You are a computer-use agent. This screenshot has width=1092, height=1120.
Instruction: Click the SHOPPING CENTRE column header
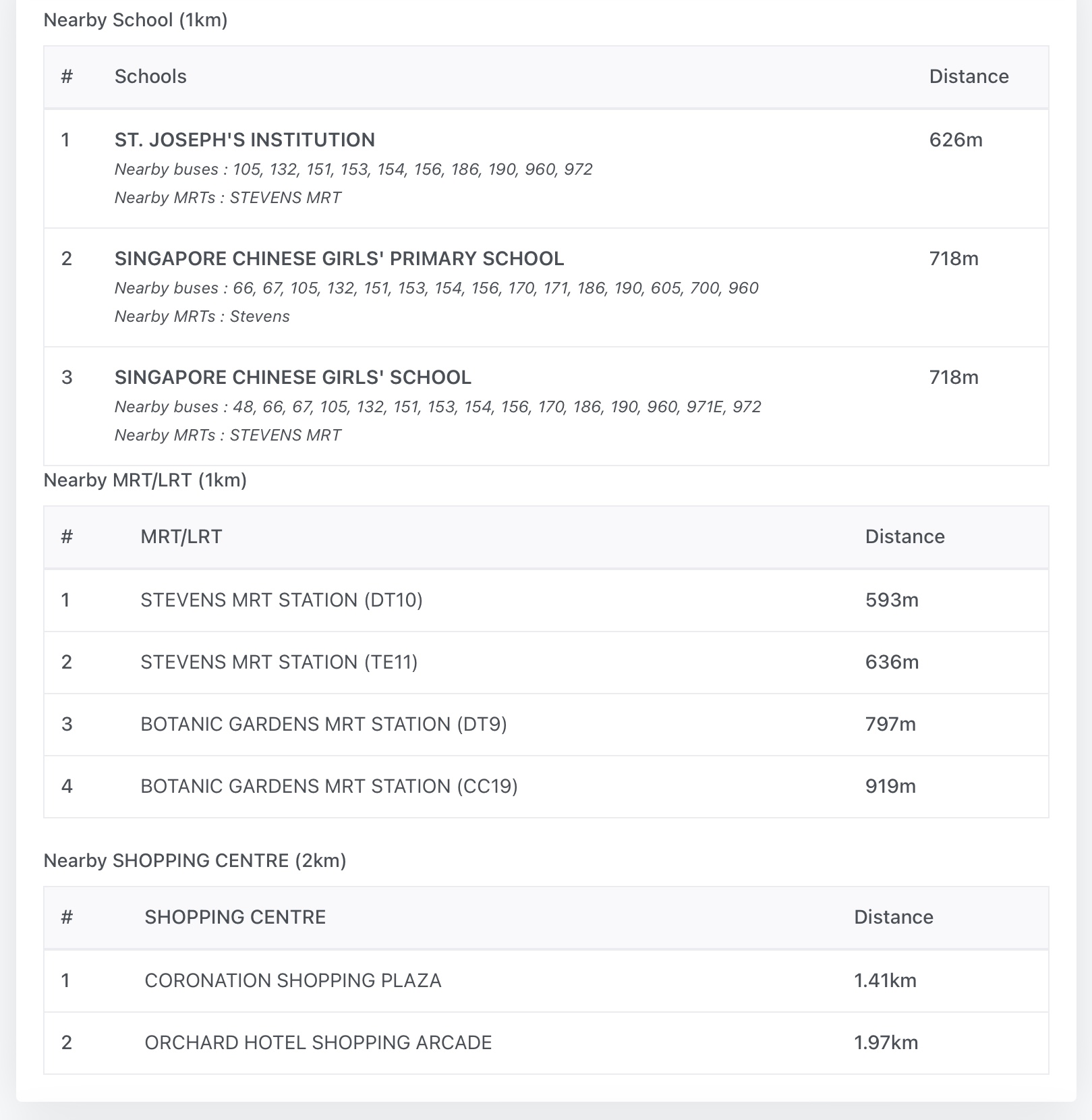point(235,917)
